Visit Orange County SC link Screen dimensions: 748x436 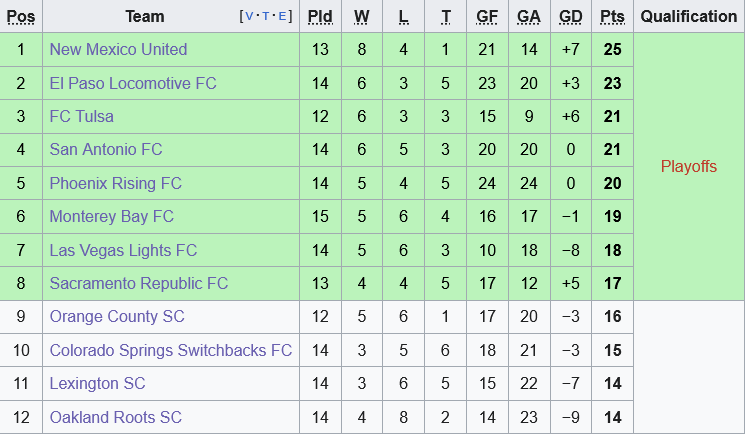117,317
